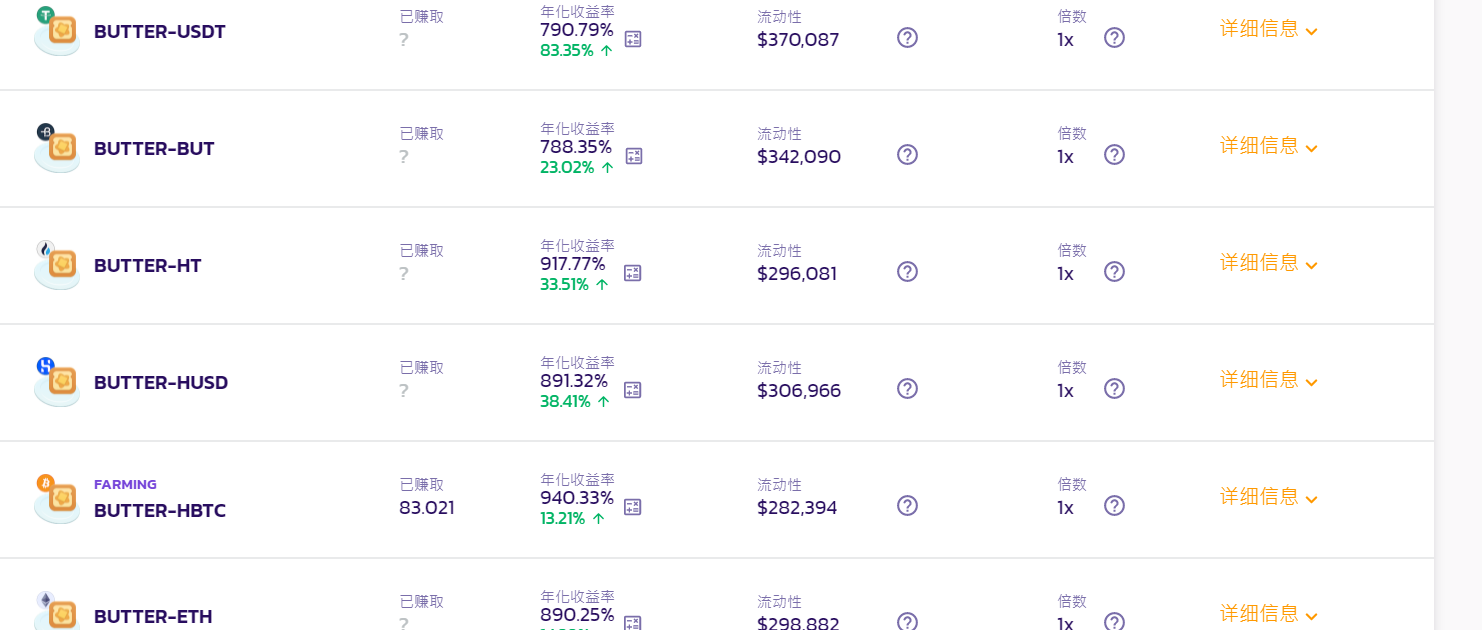This screenshot has height=630, width=1482.
Task: Open APR calculator for BUTTER-HT farm
Action: click(633, 273)
